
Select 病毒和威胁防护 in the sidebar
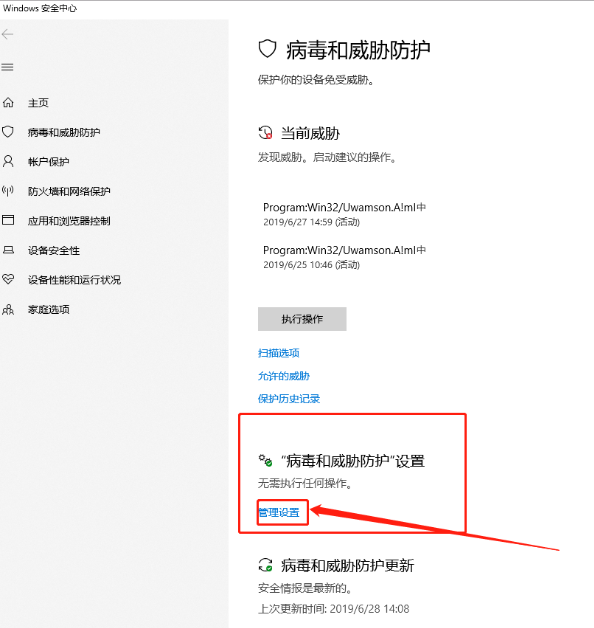coord(64,132)
